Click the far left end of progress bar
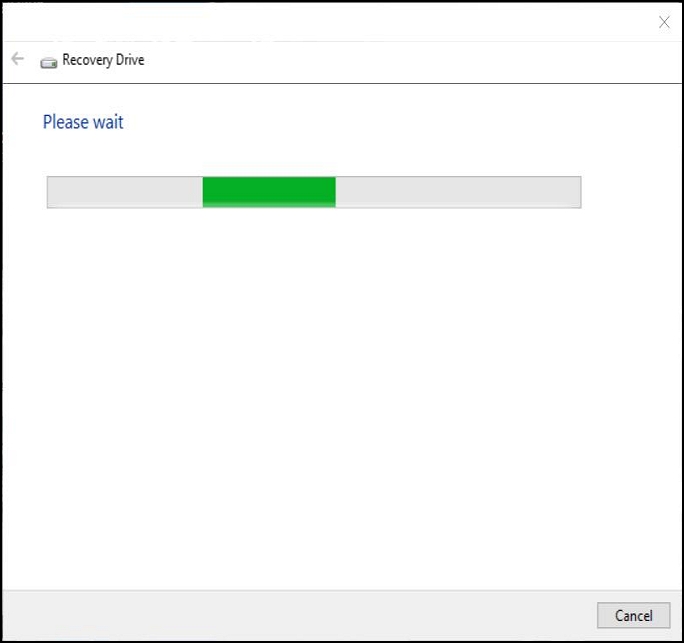 pos(51,192)
